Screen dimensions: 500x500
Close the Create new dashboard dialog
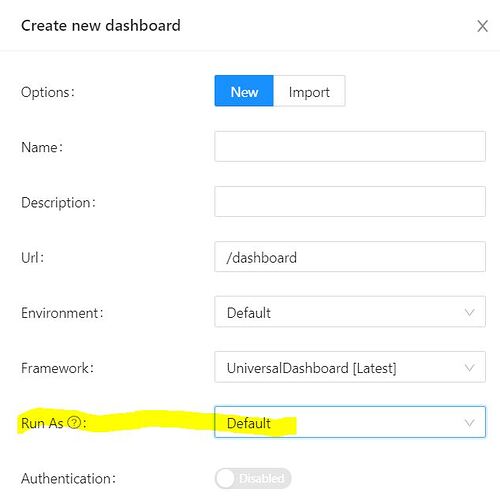482,26
